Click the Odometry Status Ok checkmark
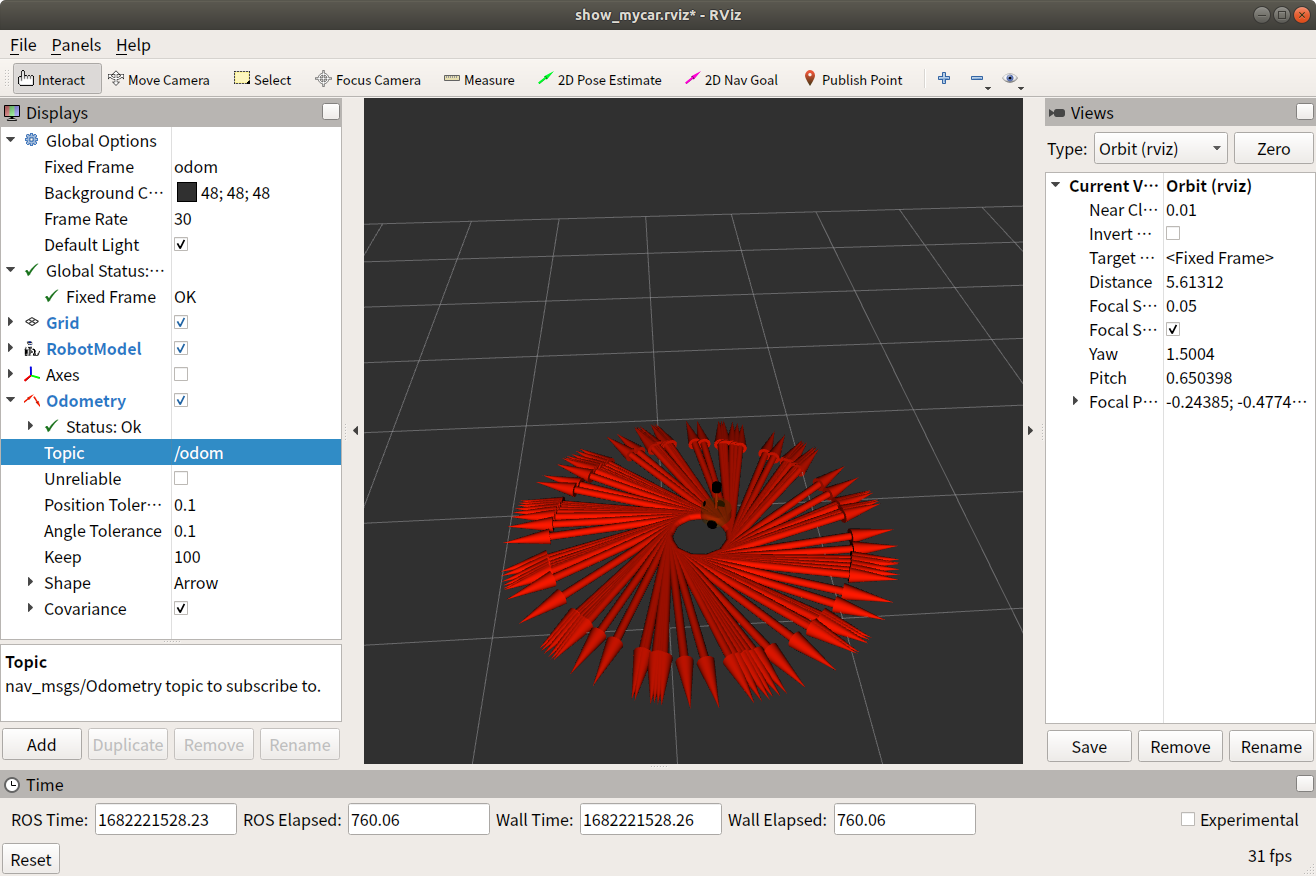Screen dimensions: 1316x876 click(x=52, y=427)
